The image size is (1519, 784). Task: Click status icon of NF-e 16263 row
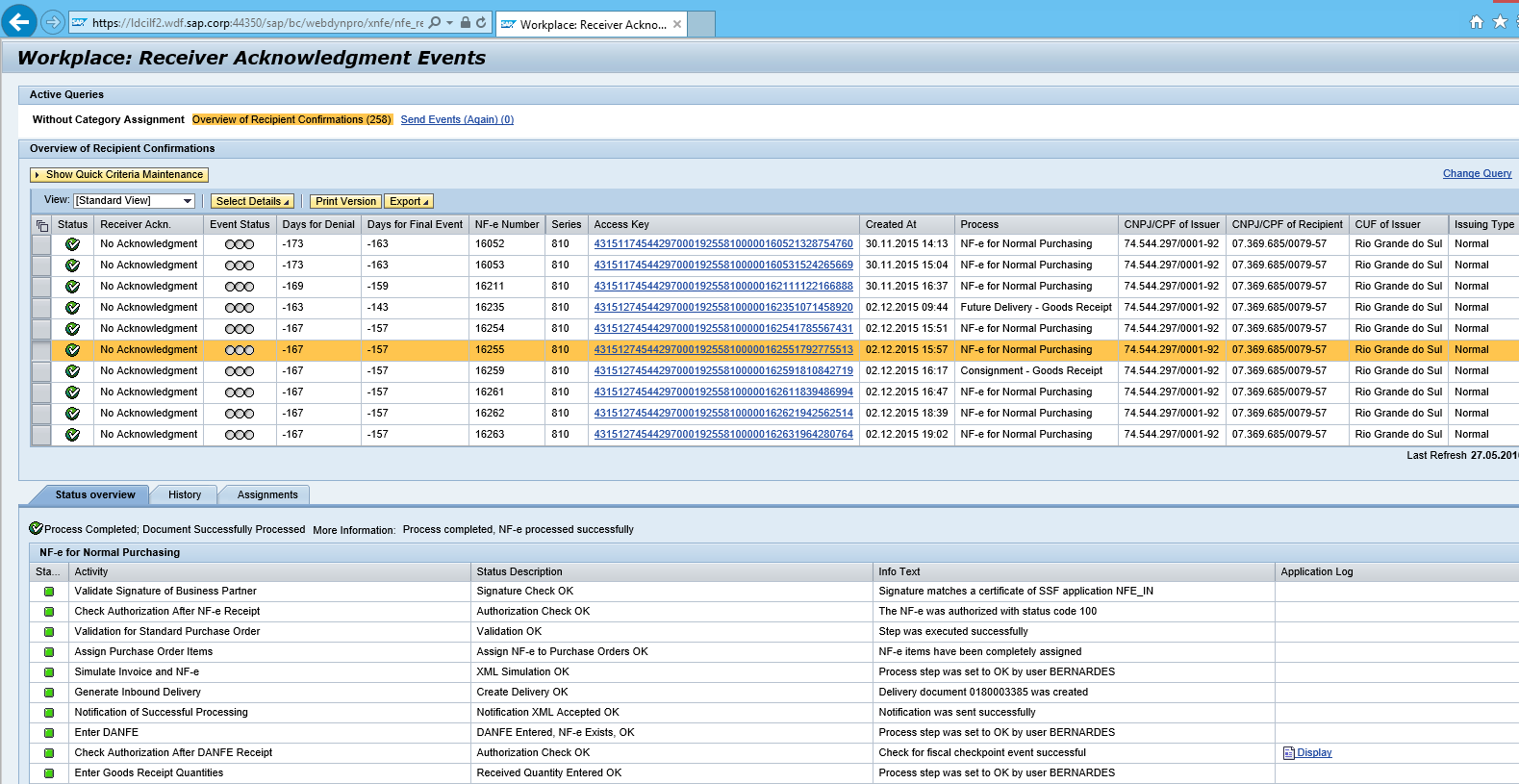point(72,435)
